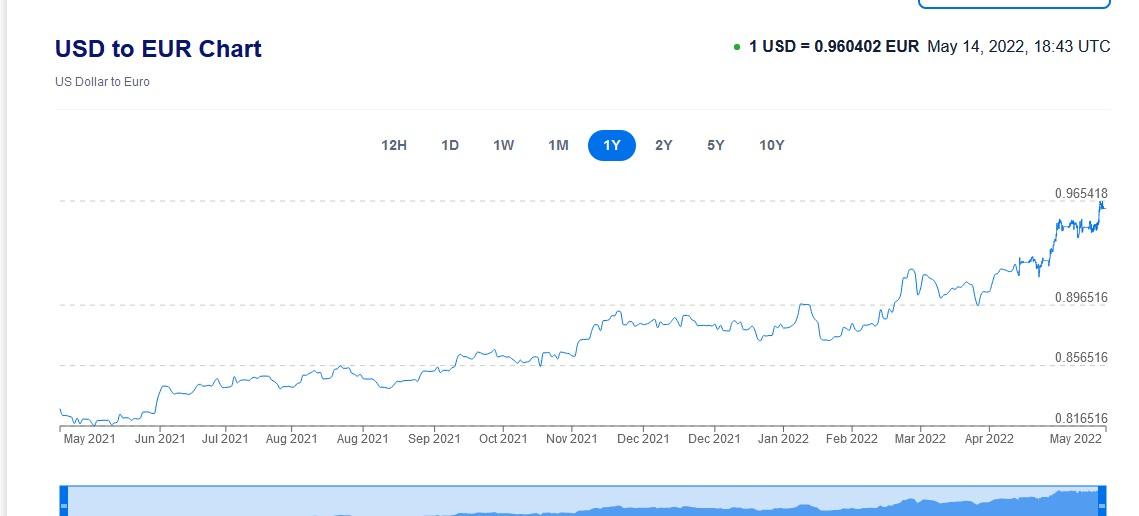This screenshot has width=1139, height=516.
Task: Click the active 1Y range button
Action: 612,145
